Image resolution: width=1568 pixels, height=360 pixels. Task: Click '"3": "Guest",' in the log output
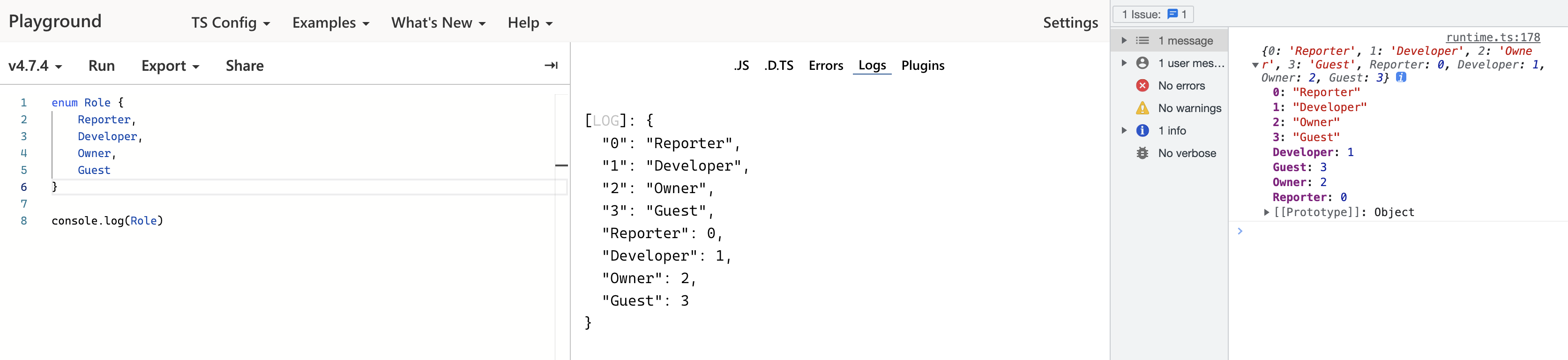click(657, 211)
